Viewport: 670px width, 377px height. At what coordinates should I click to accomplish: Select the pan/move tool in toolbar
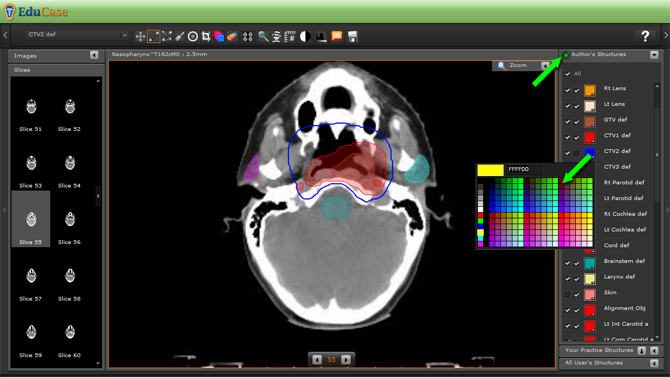tap(140, 36)
